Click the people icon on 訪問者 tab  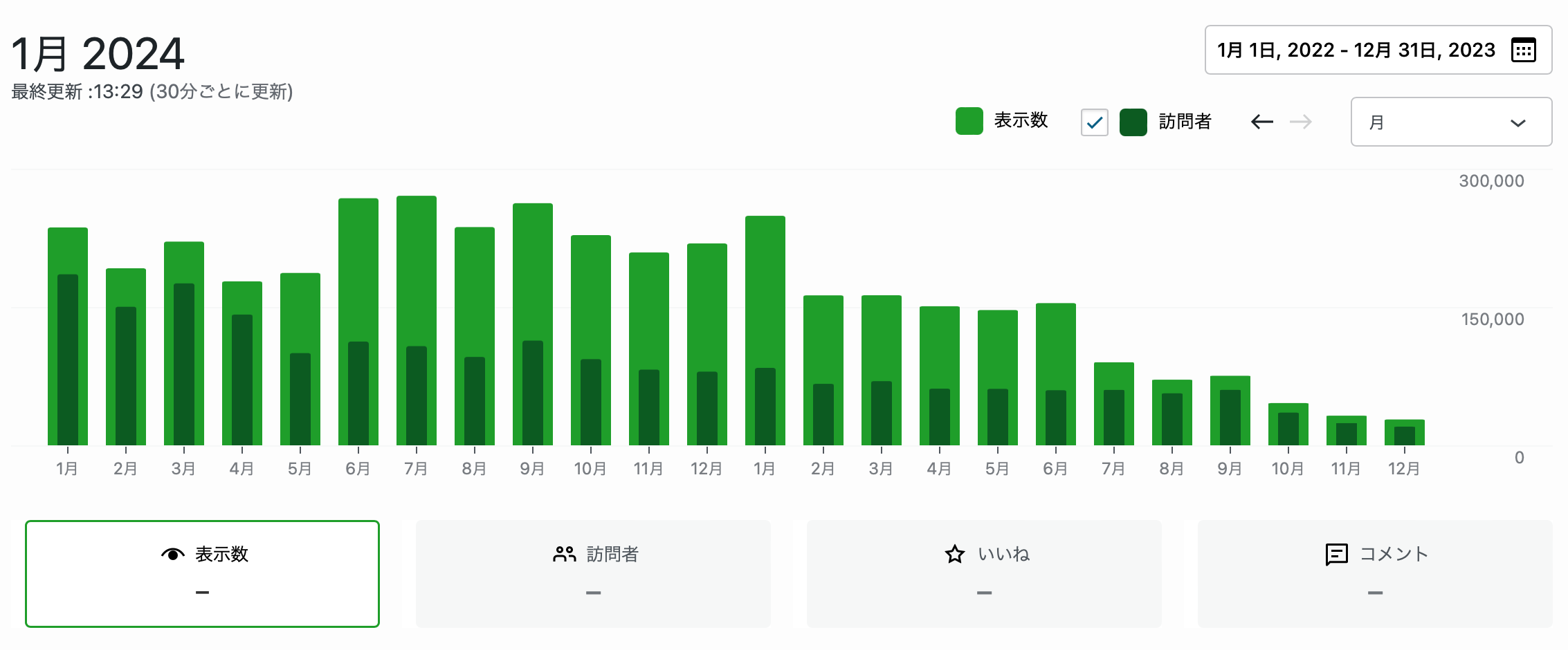564,554
